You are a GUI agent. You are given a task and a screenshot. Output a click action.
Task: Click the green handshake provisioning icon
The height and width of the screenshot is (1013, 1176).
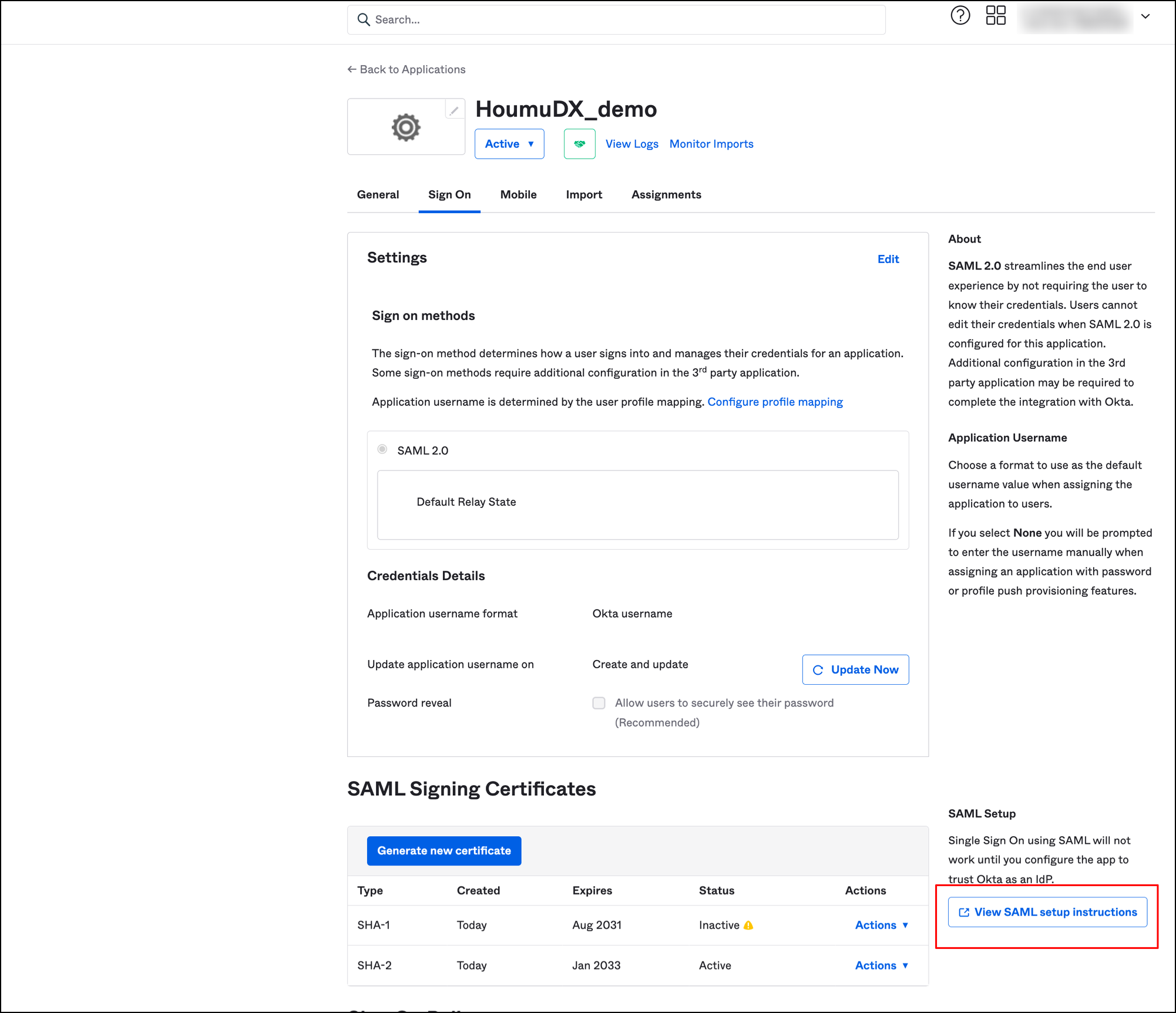click(580, 144)
